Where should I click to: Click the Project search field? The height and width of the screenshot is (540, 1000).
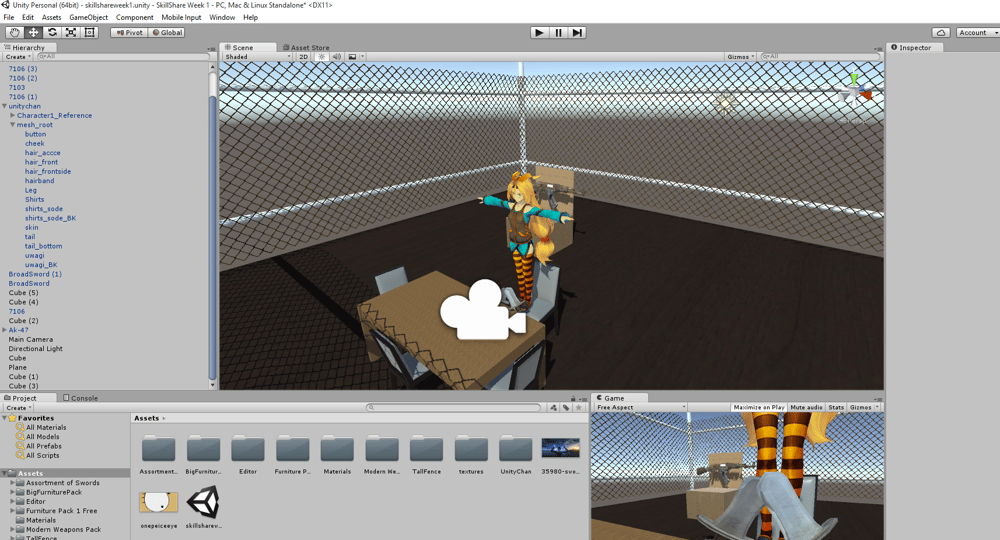click(x=453, y=407)
